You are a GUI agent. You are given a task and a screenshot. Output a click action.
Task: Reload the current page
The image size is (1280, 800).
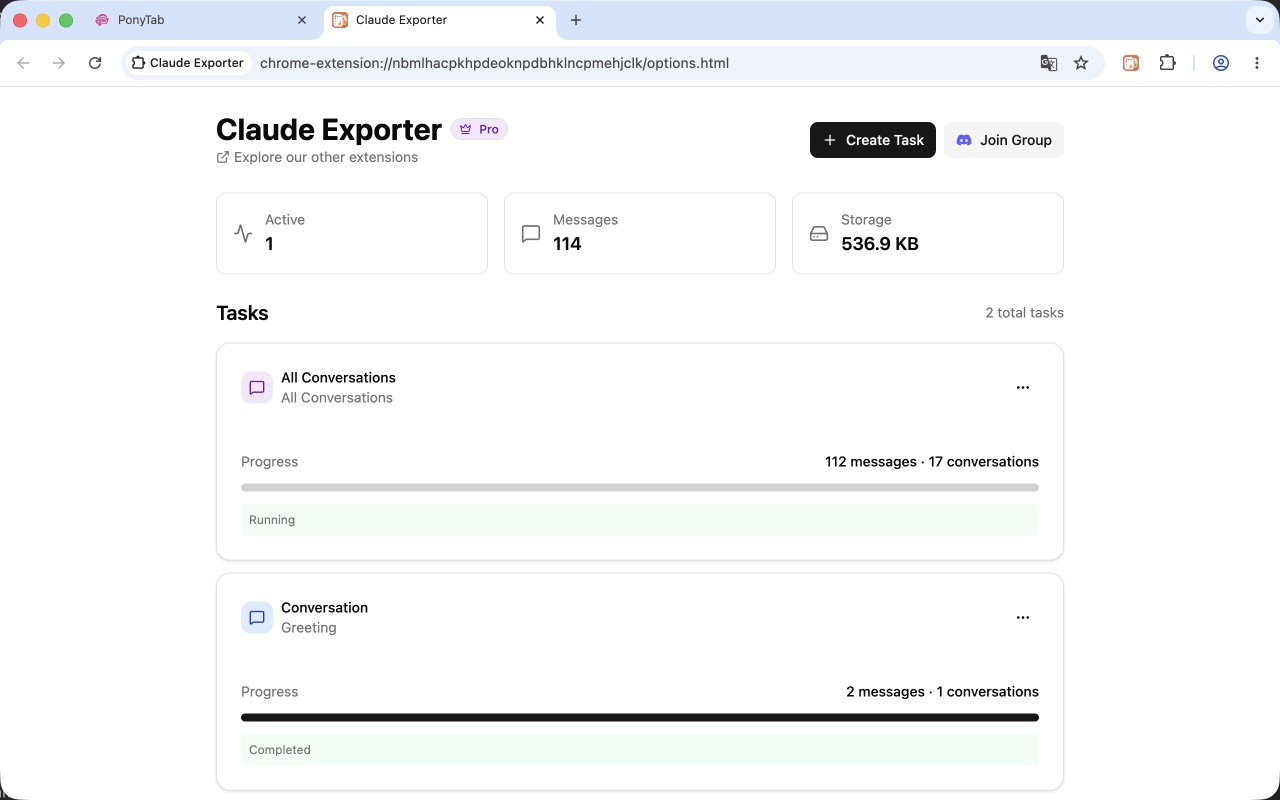pyautogui.click(x=95, y=63)
